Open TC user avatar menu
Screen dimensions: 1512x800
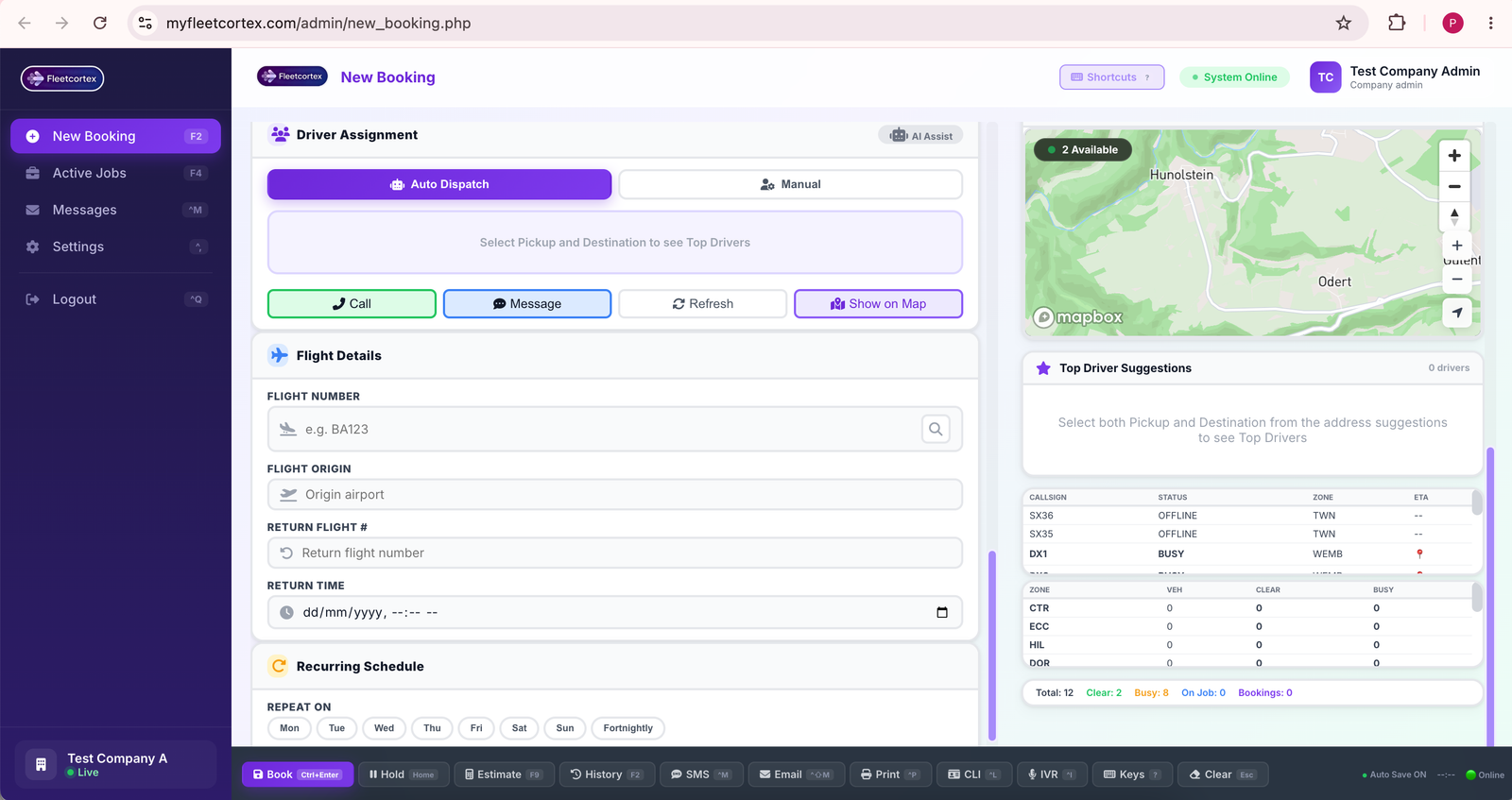(1325, 77)
